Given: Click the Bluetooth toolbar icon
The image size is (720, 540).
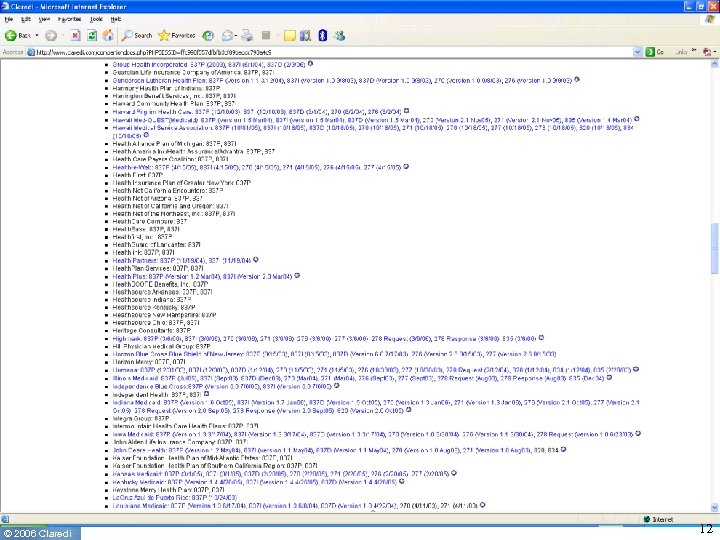Looking at the screenshot, I should click(x=322, y=35).
